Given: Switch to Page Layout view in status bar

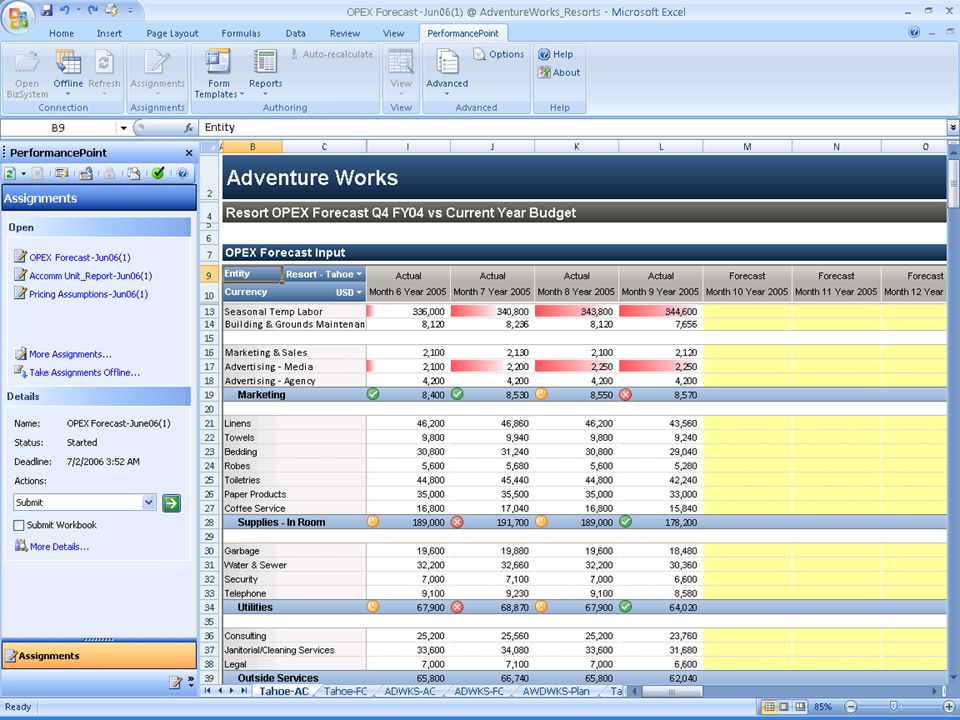Looking at the screenshot, I should pos(784,707).
